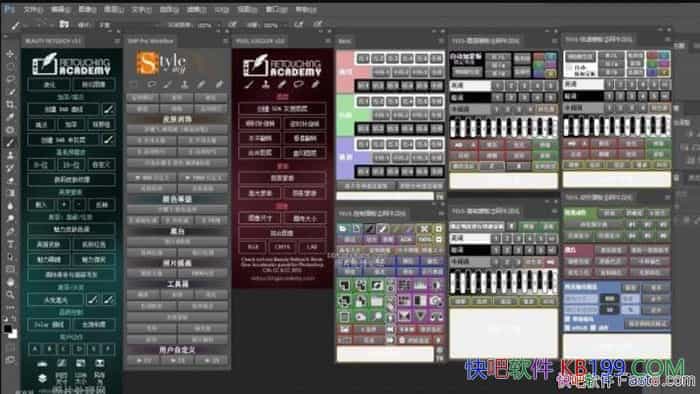This screenshot has height=394, width=700.
Task: Click the LAB button in Pixel Juggler
Action: coord(312,246)
